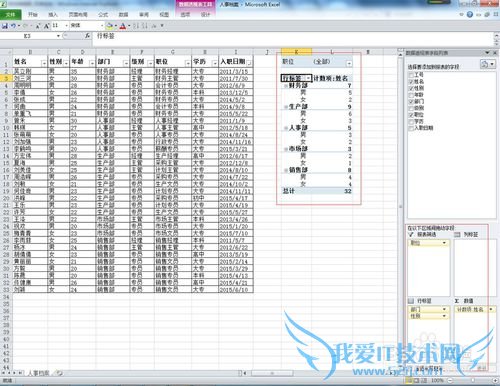Click the insert new worksheet tab icon
500x386 pixels.
pos(59,373)
